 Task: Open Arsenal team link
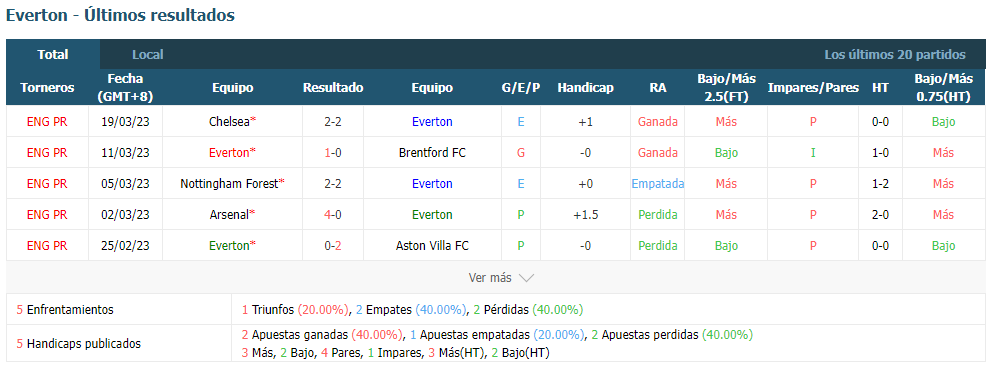click(229, 215)
